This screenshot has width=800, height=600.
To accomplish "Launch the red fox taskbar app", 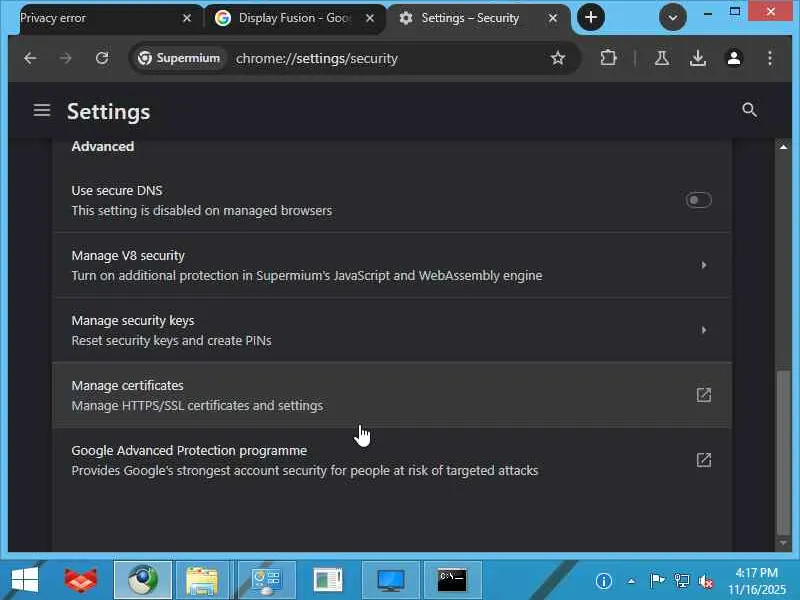I will pyautogui.click(x=81, y=580).
